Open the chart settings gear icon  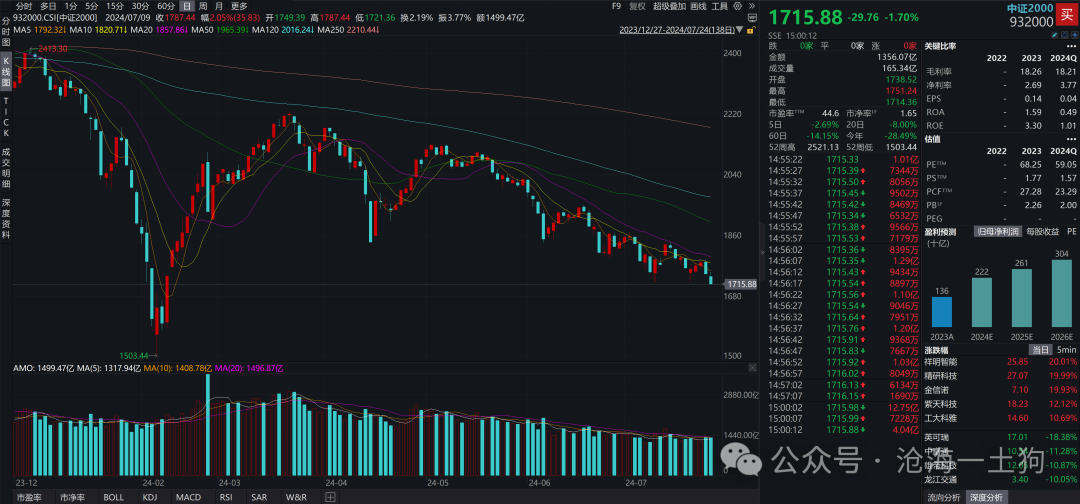click(738, 6)
